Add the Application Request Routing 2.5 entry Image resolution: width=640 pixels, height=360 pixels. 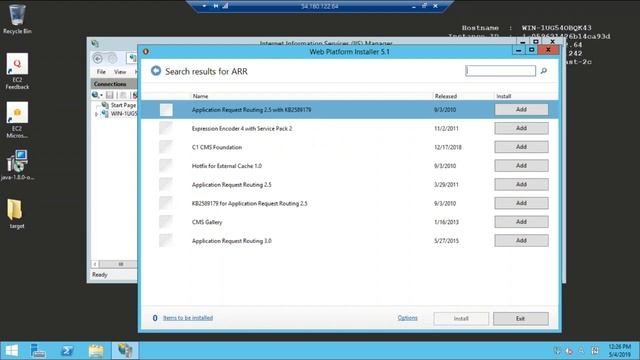[x=521, y=184]
